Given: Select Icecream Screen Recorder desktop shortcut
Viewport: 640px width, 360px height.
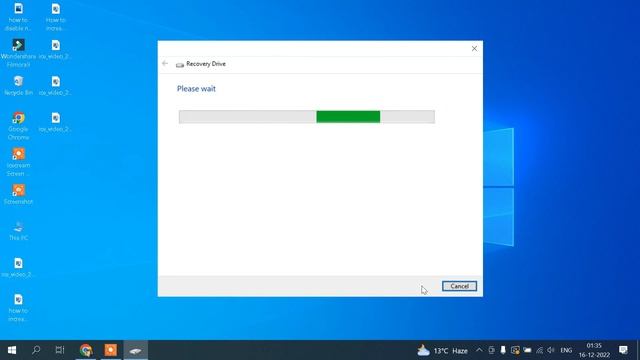Looking at the screenshot, I should pos(18,162).
